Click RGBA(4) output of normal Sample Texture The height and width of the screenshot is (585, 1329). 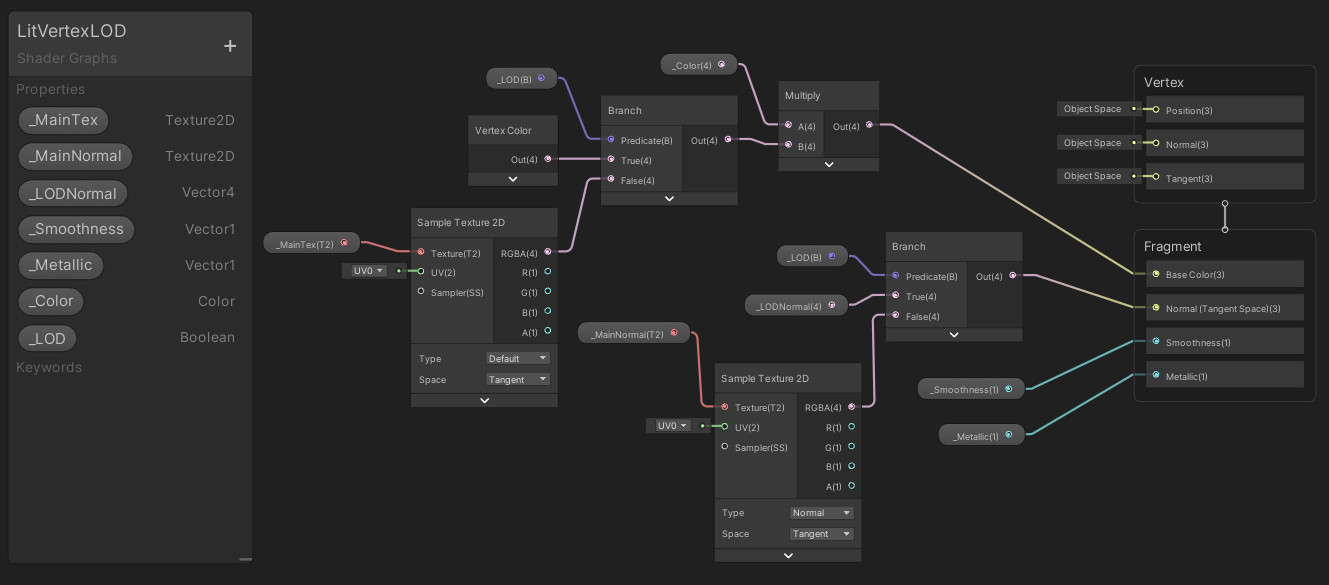(x=851, y=407)
